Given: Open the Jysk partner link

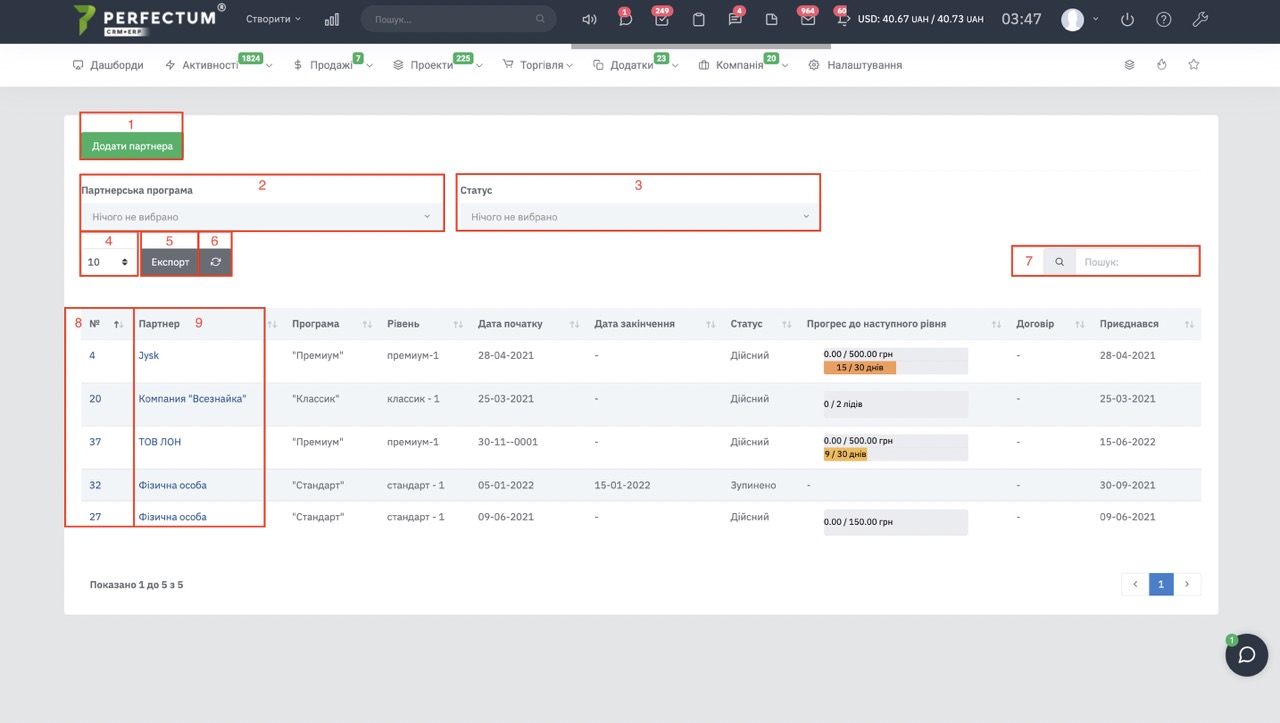Looking at the screenshot, I should click(149, 355).
